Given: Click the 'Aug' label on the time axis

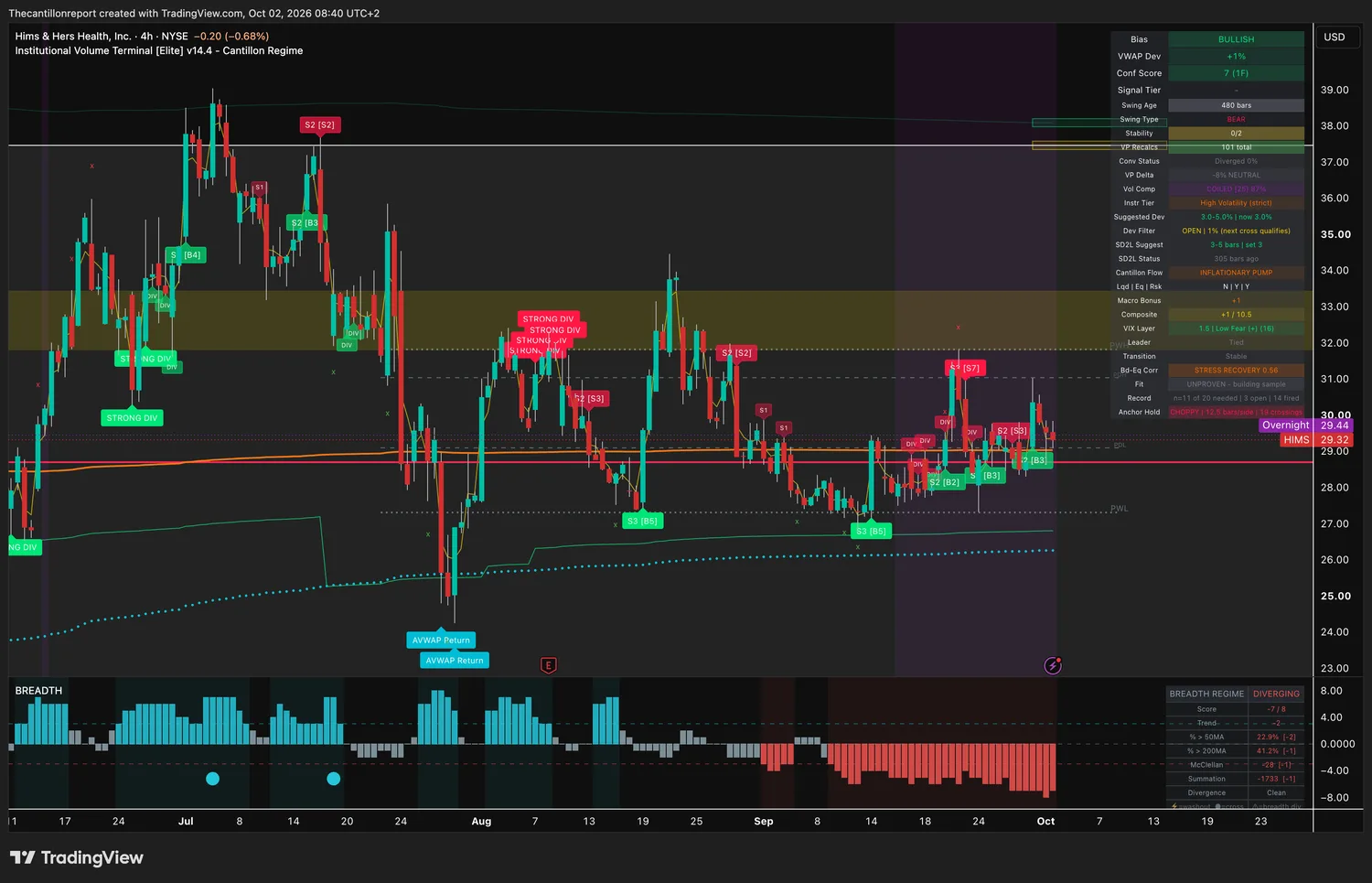Looking at the screenshot, I should click(x=481, y=822).
